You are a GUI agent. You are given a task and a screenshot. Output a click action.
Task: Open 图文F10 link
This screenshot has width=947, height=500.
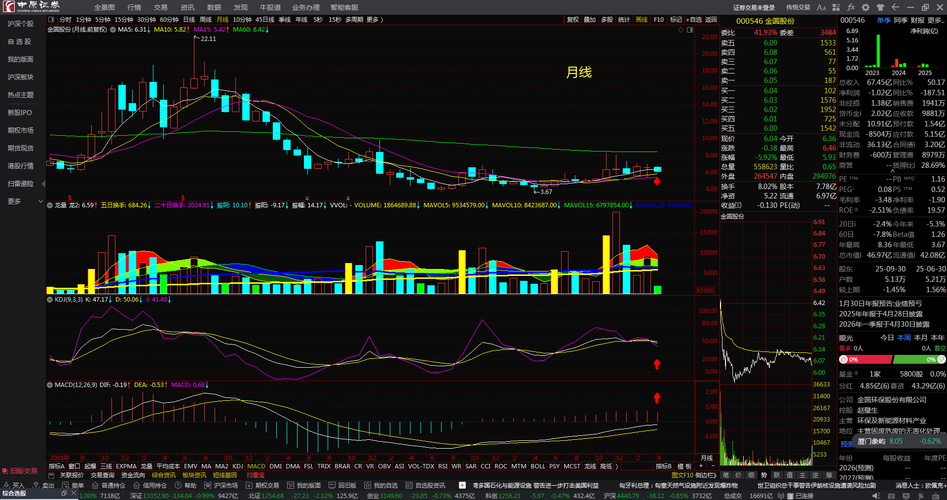[x=684, y=475]
